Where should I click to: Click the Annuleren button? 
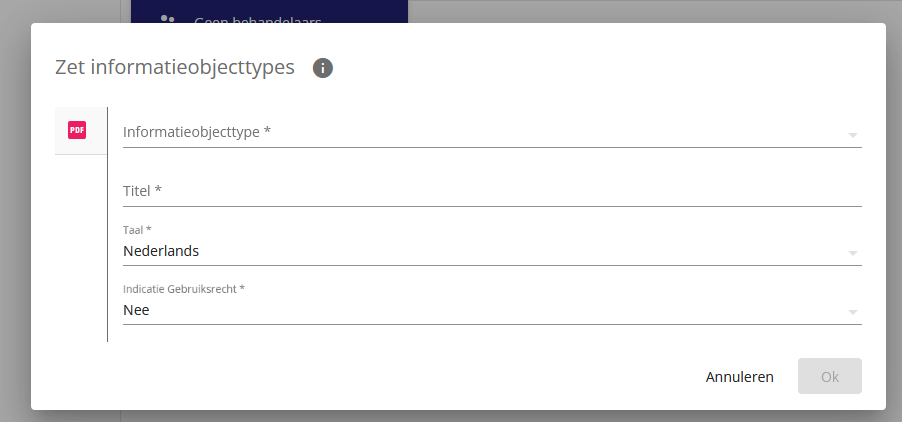pyautogui.click(x=739, y=377)
